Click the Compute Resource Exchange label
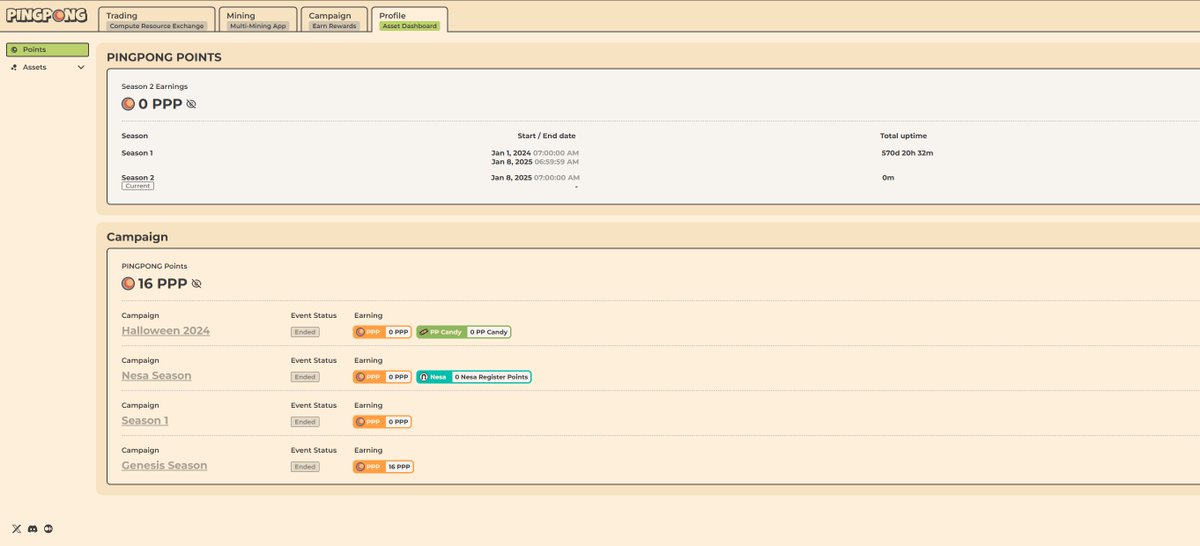The image size is (1200, 546). [157, 26]
